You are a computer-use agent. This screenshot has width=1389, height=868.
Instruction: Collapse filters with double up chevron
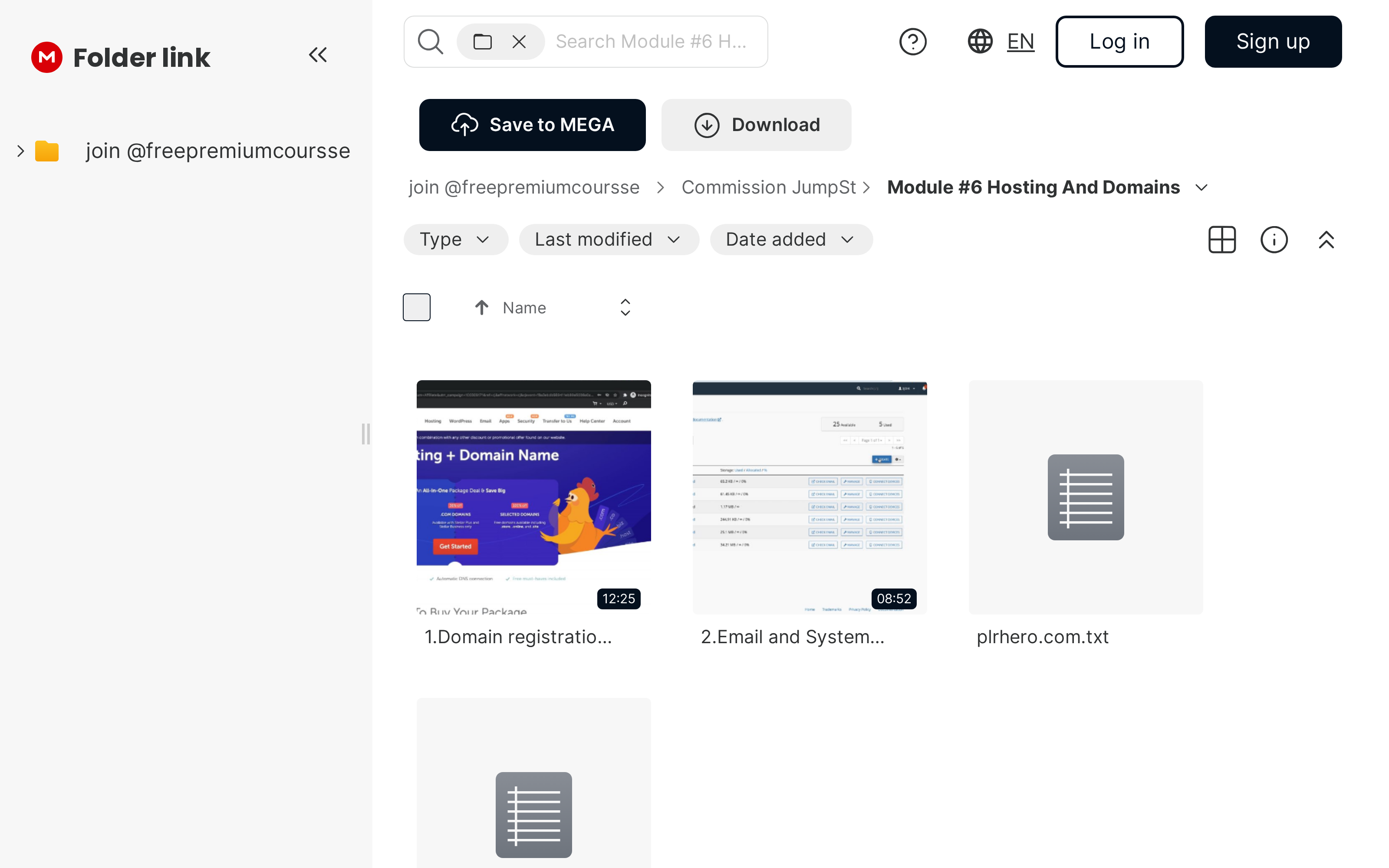[1326, 240]
